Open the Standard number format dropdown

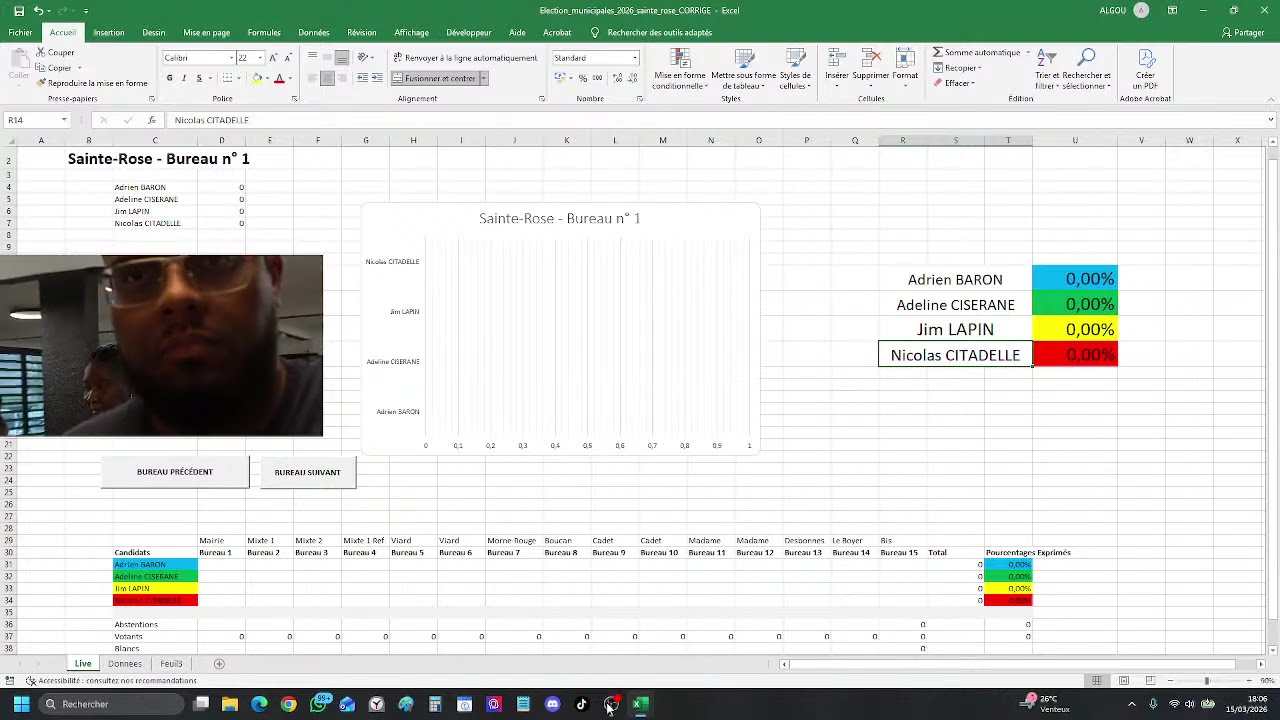(635, 58)
